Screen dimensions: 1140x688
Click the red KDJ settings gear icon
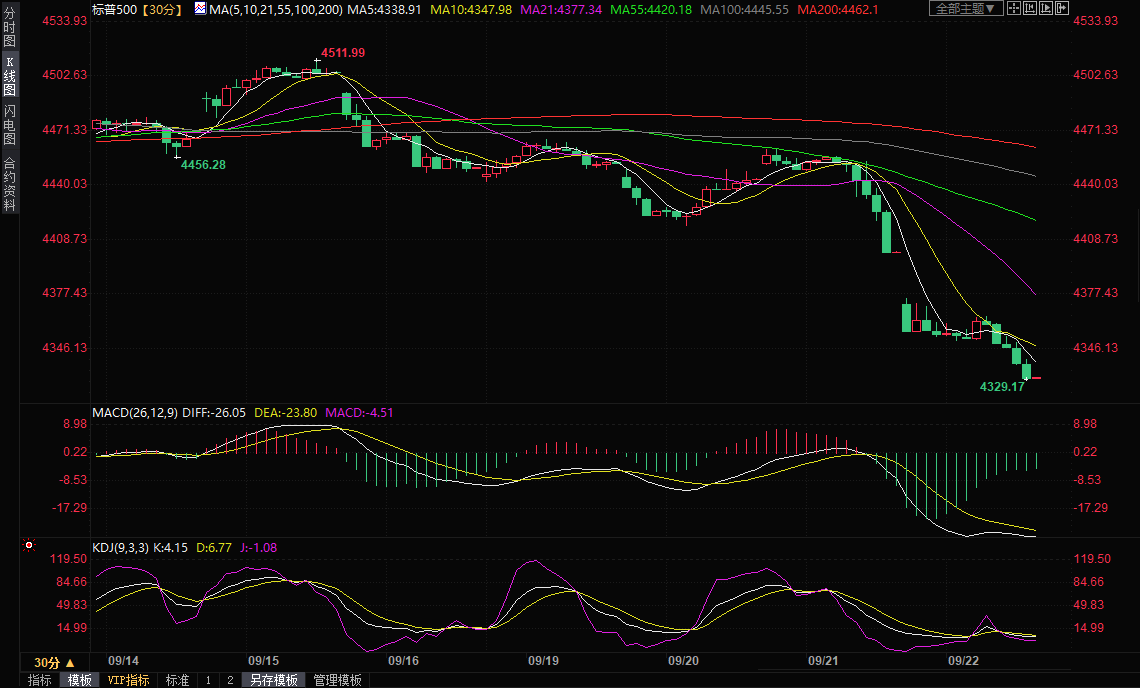(29, 546)
